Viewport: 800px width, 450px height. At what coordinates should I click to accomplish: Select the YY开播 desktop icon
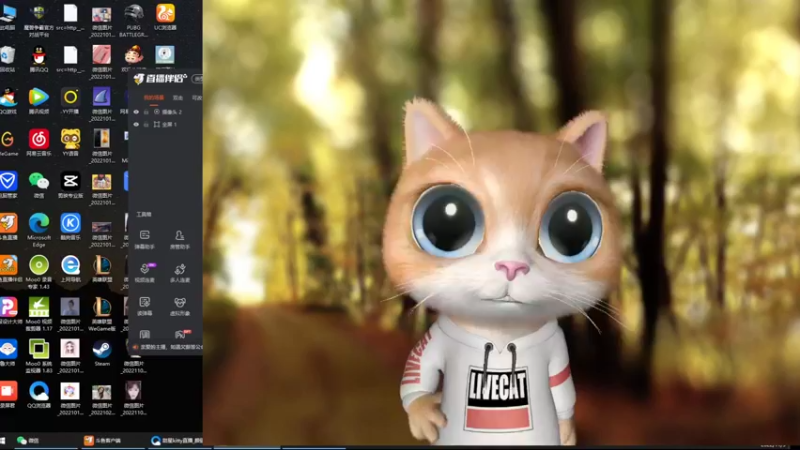[x=70, y=101]
